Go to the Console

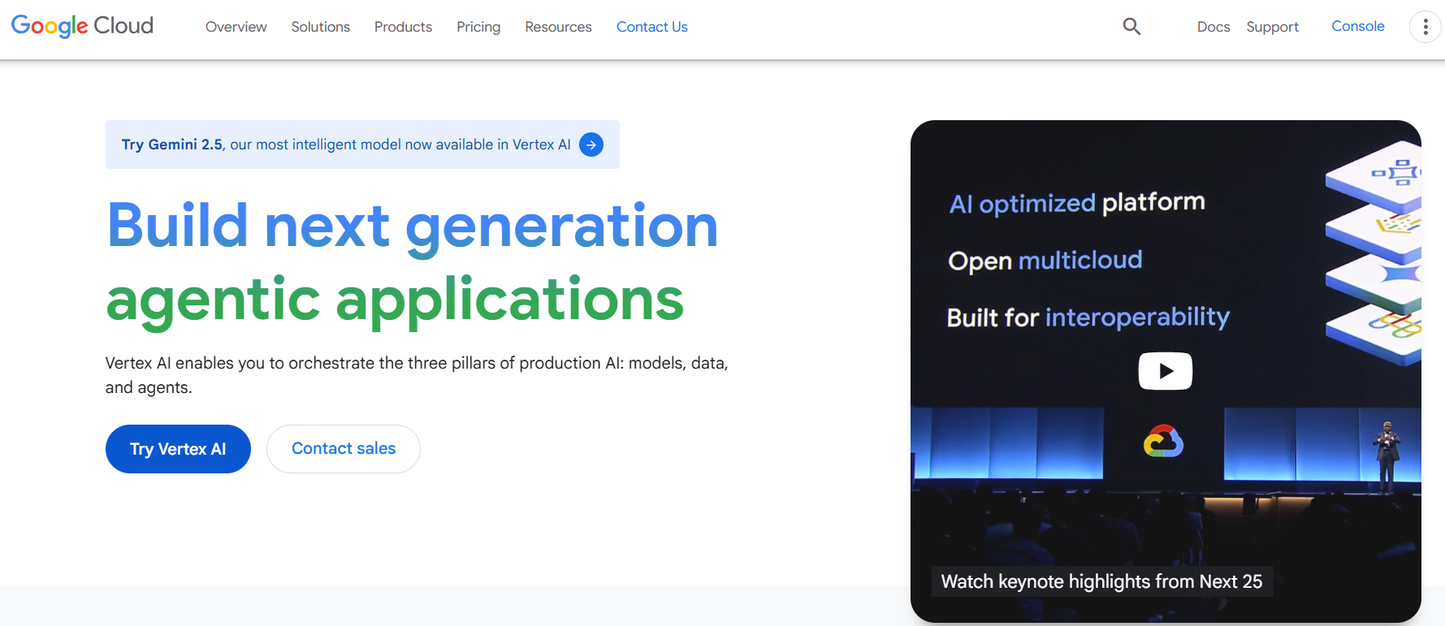point(1358,26)
